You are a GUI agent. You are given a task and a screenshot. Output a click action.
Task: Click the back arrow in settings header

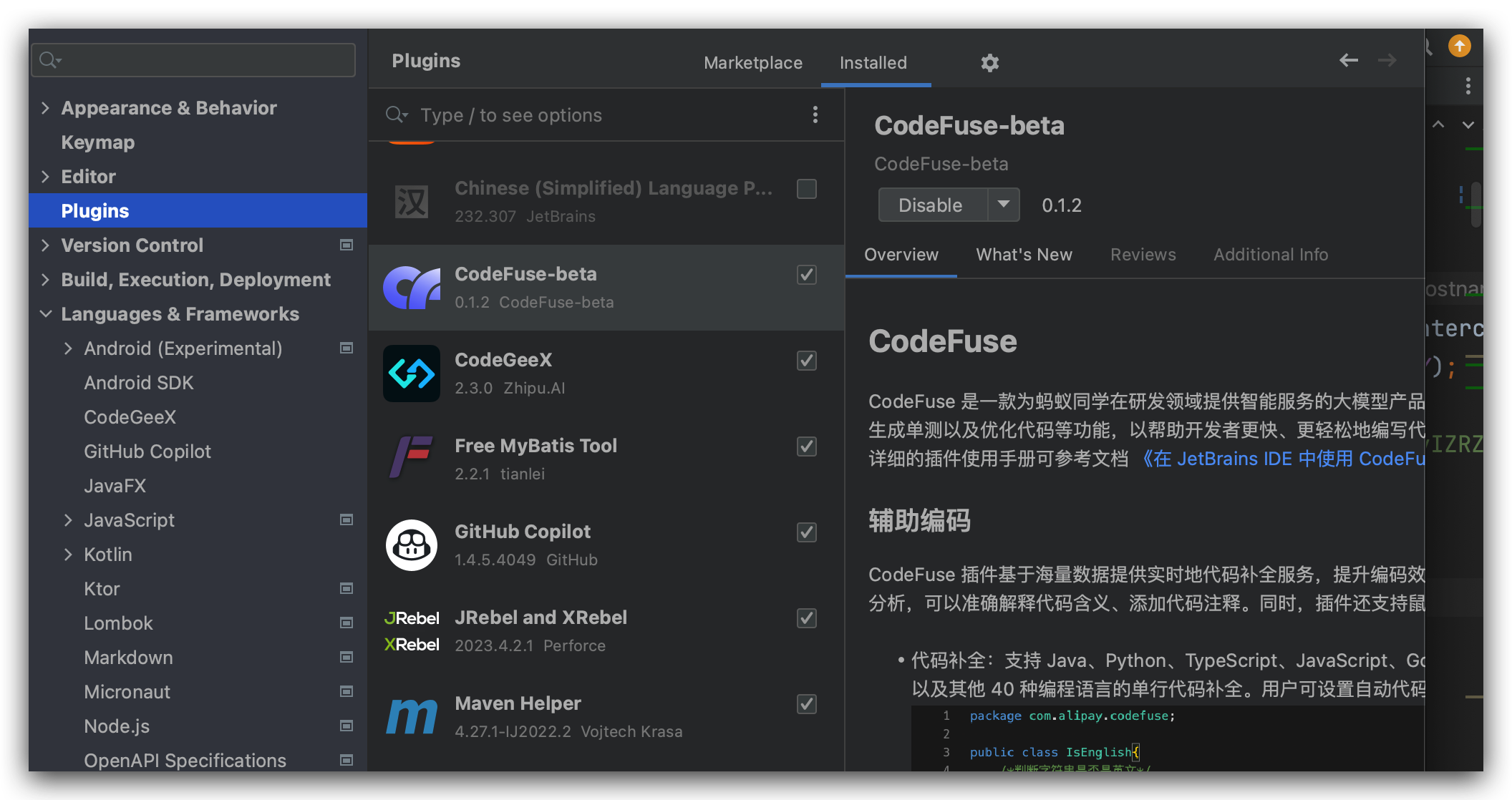tap(1349, 60)
